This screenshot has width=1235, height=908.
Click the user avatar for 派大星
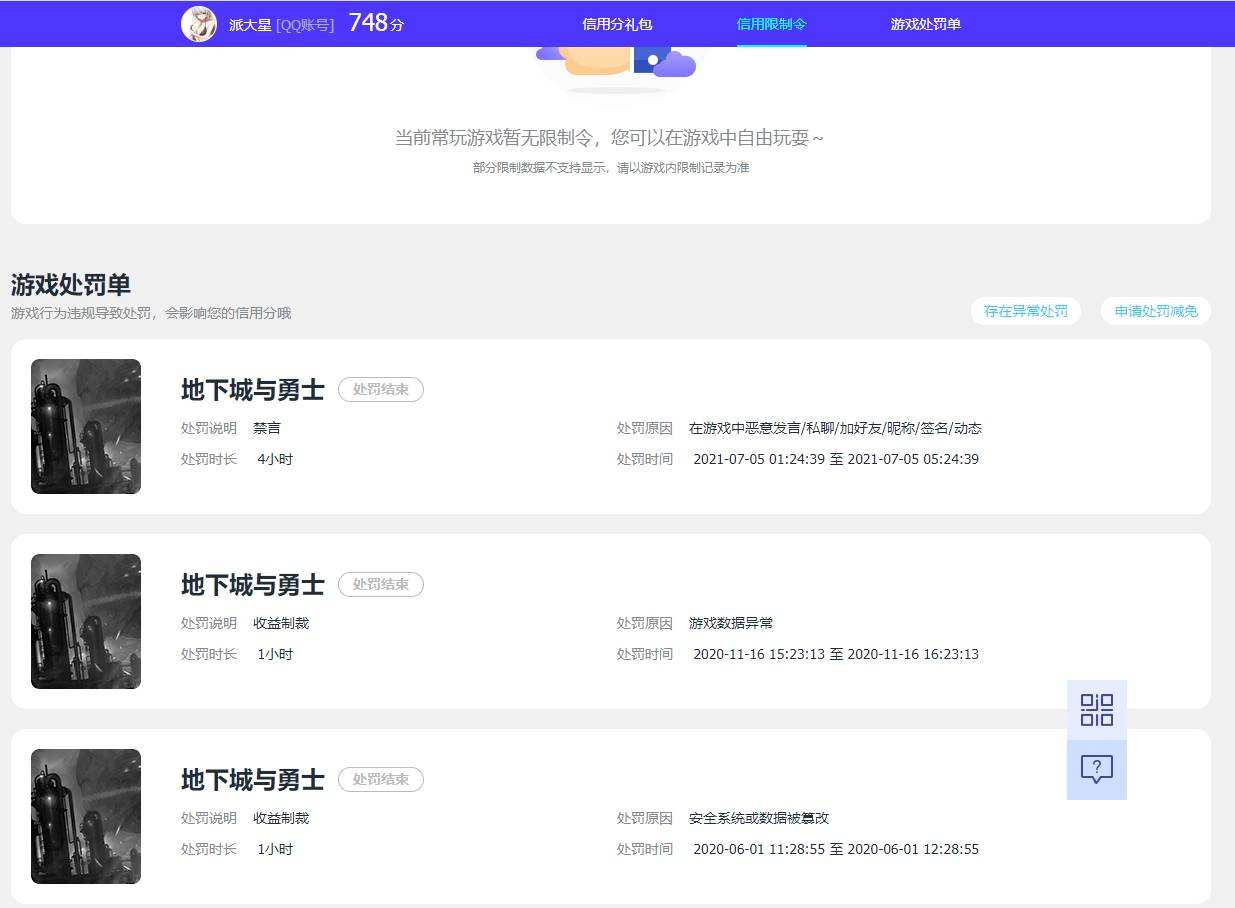coord(199,24)
